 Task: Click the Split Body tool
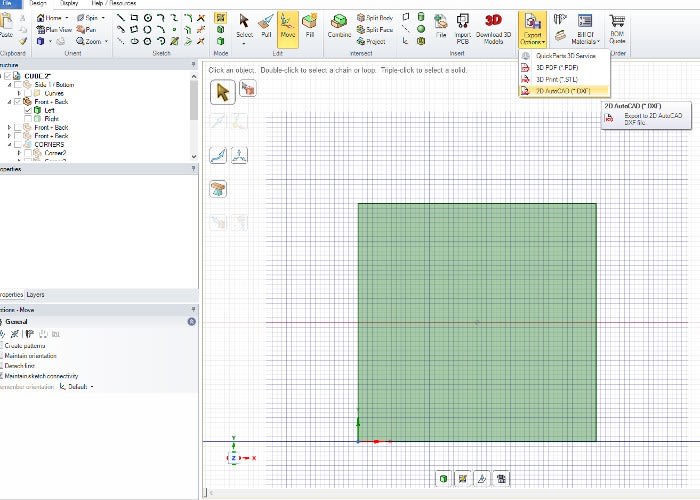coord(375,18)
